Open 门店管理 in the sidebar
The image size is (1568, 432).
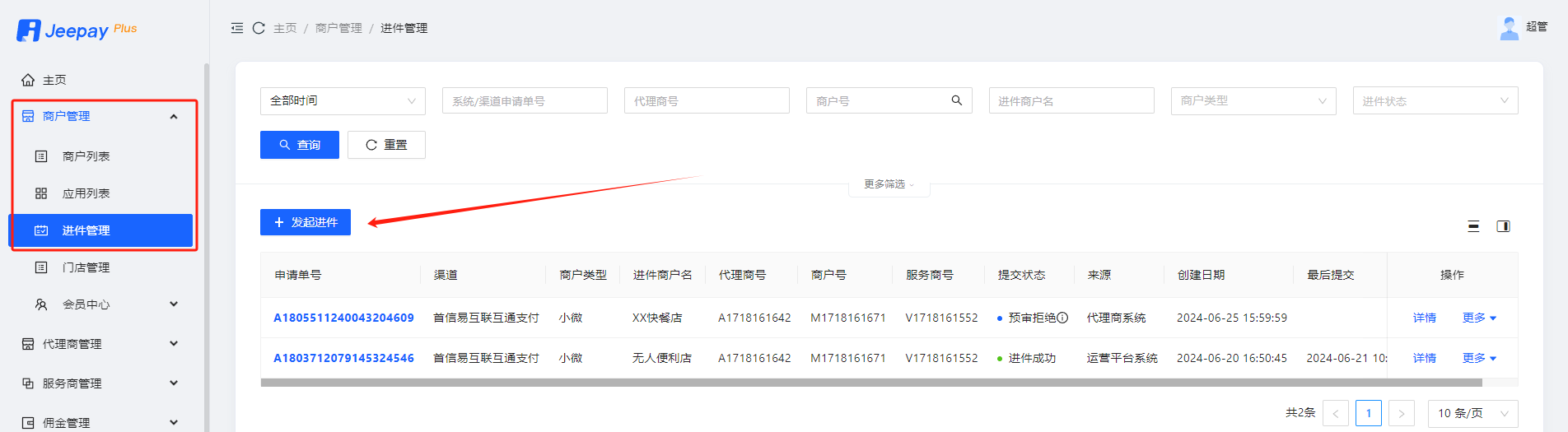point(86,267)
